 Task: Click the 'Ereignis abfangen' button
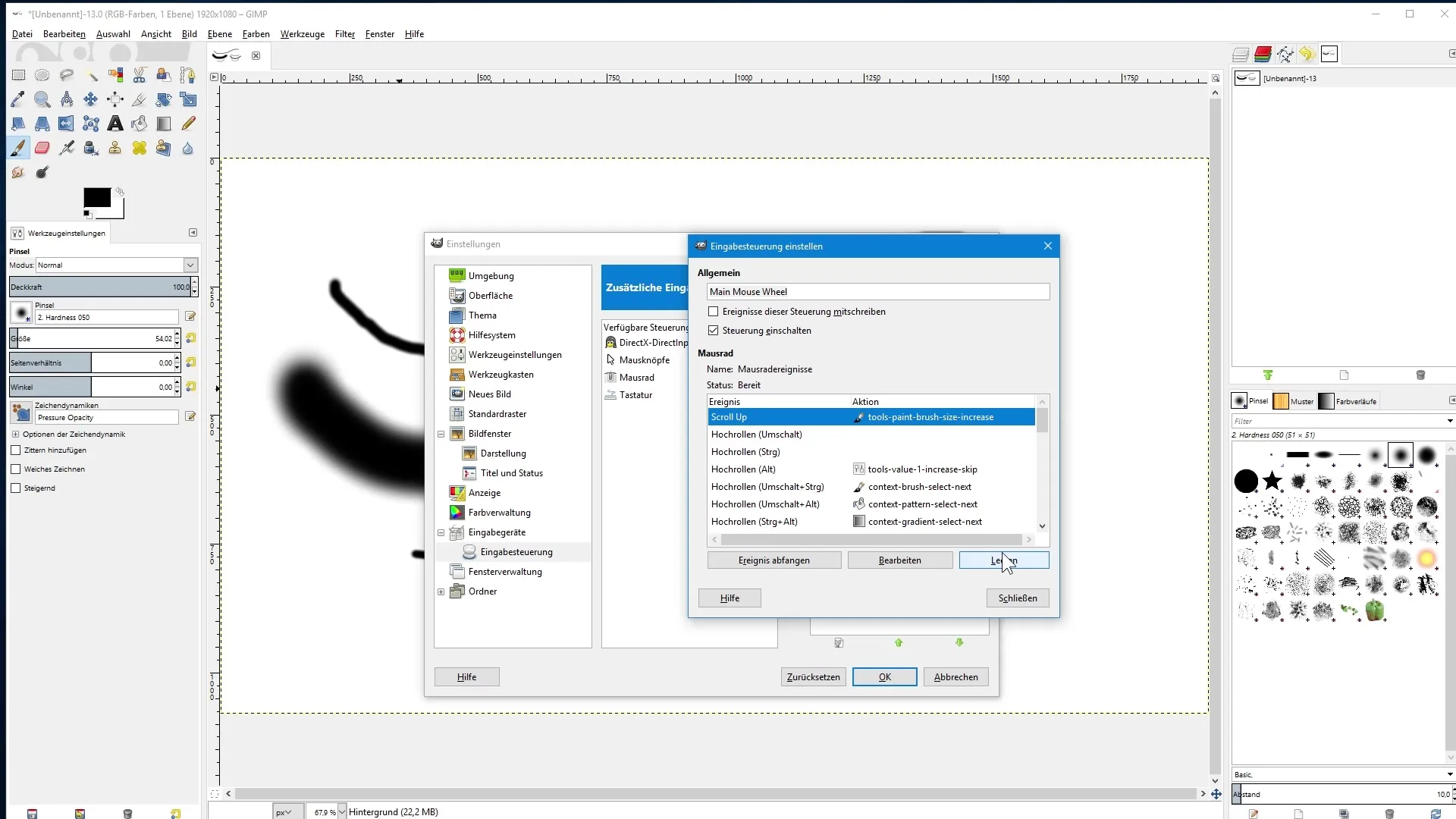click(774, 560)
